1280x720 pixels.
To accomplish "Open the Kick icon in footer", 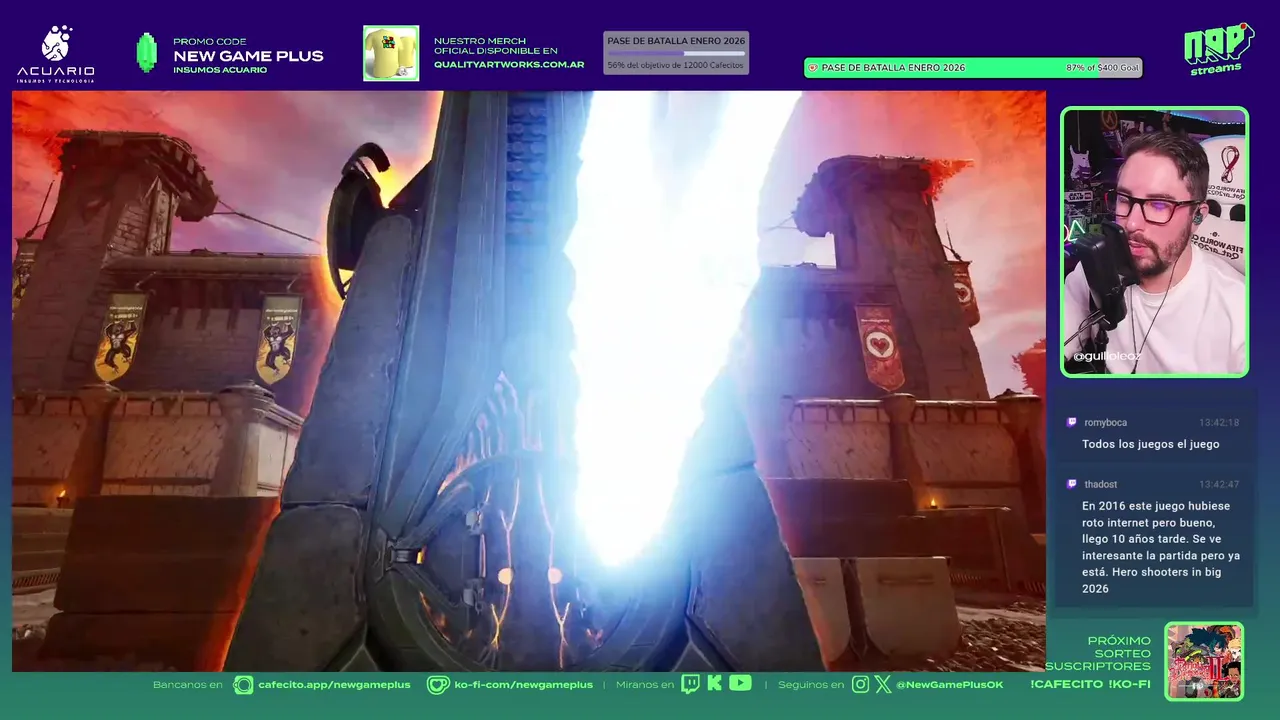I will pyautogui.click(x=714, y=684).
